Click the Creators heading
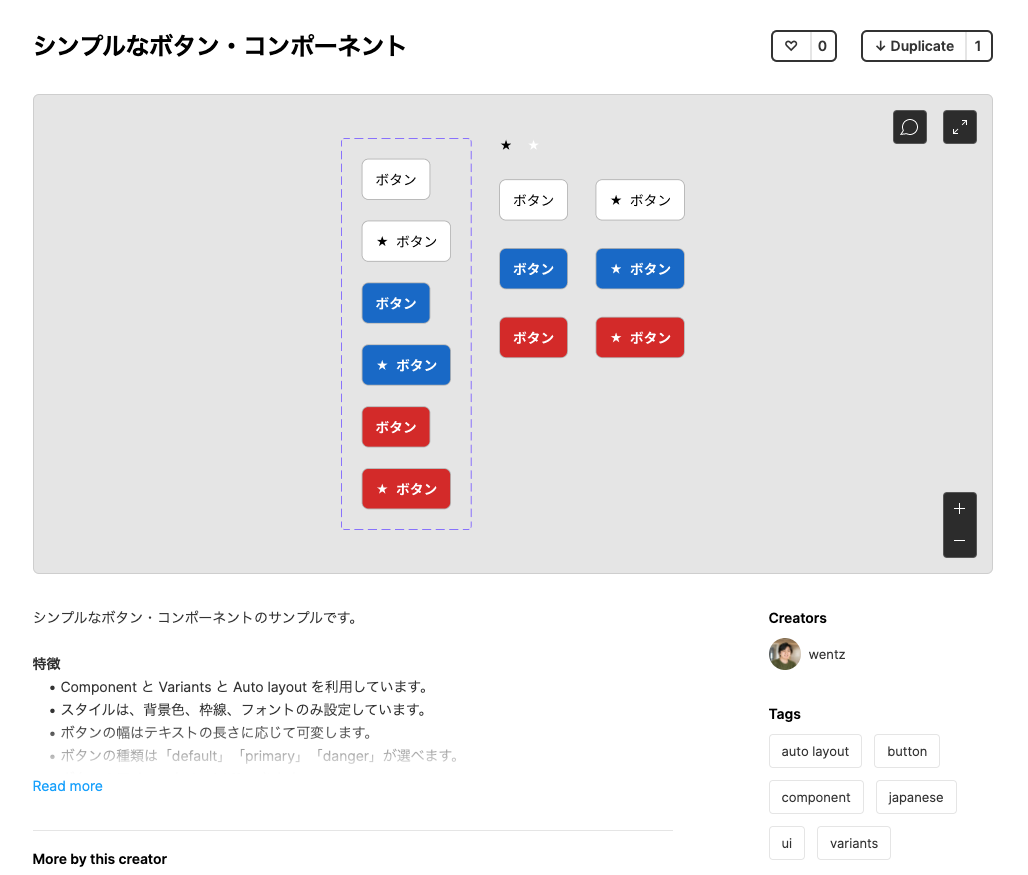 [797, 618]
